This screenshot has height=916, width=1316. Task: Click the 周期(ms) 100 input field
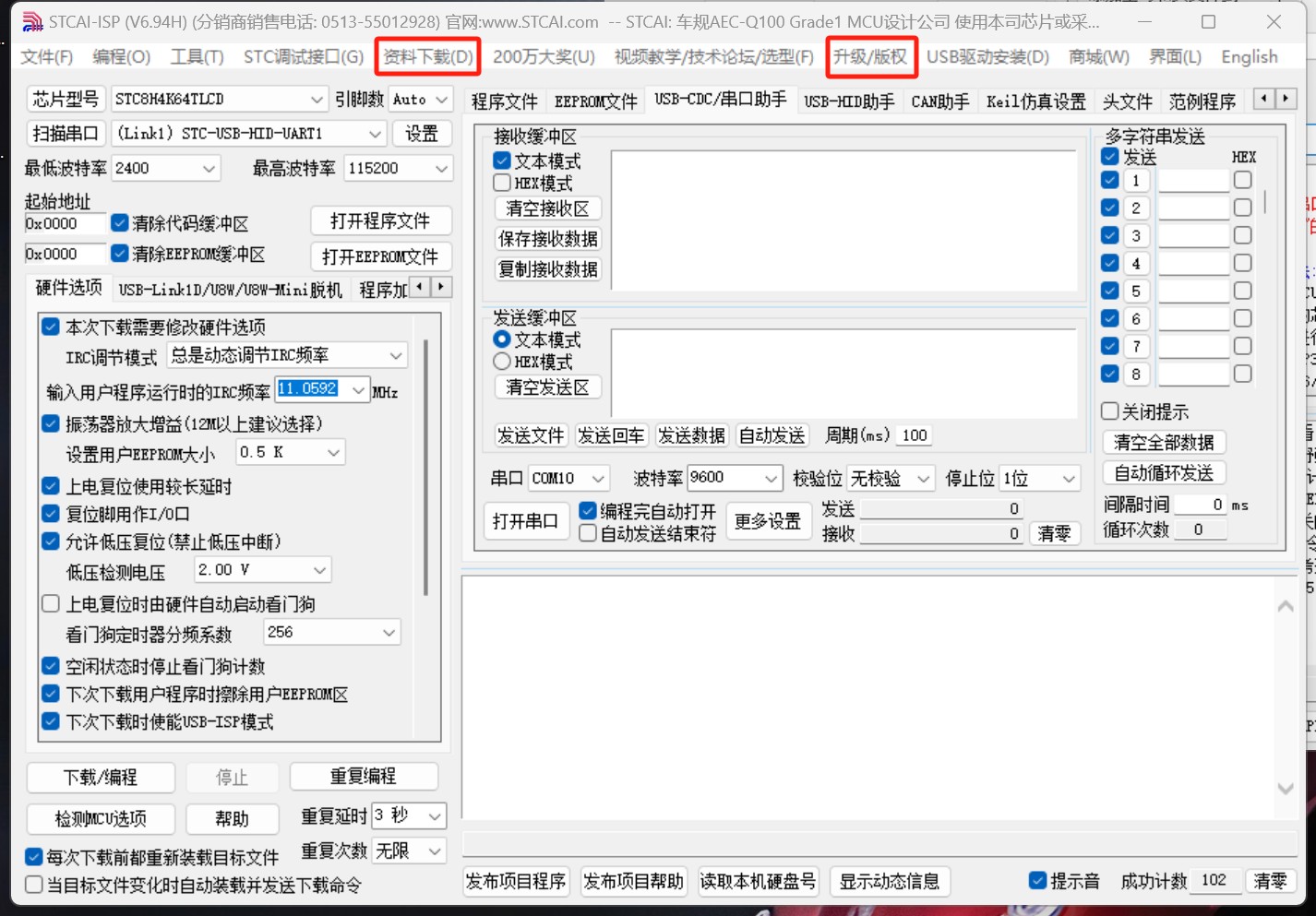(915, 435)
